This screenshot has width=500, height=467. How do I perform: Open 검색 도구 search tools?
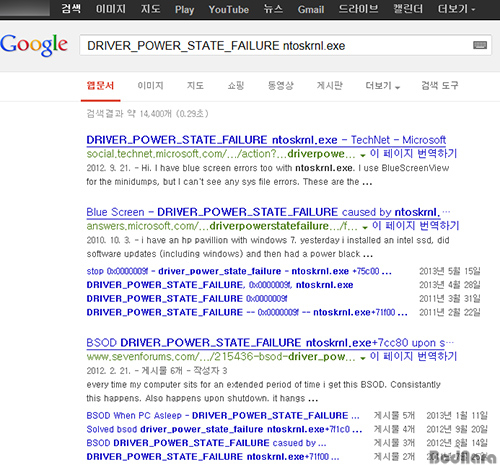pos(440,86)
